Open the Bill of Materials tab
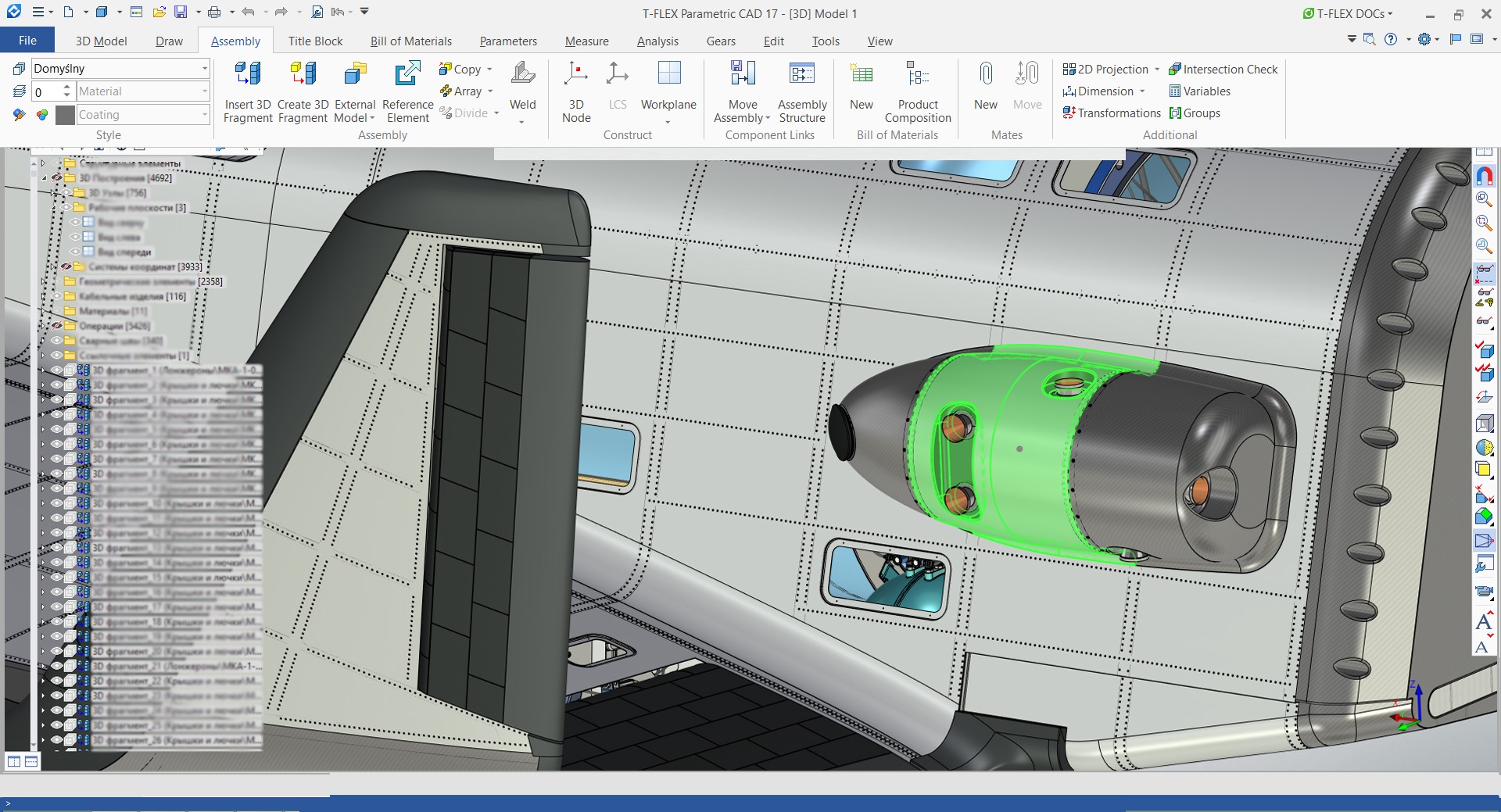Viewport: 1501px width, 812px height. [x=410, y=41]
